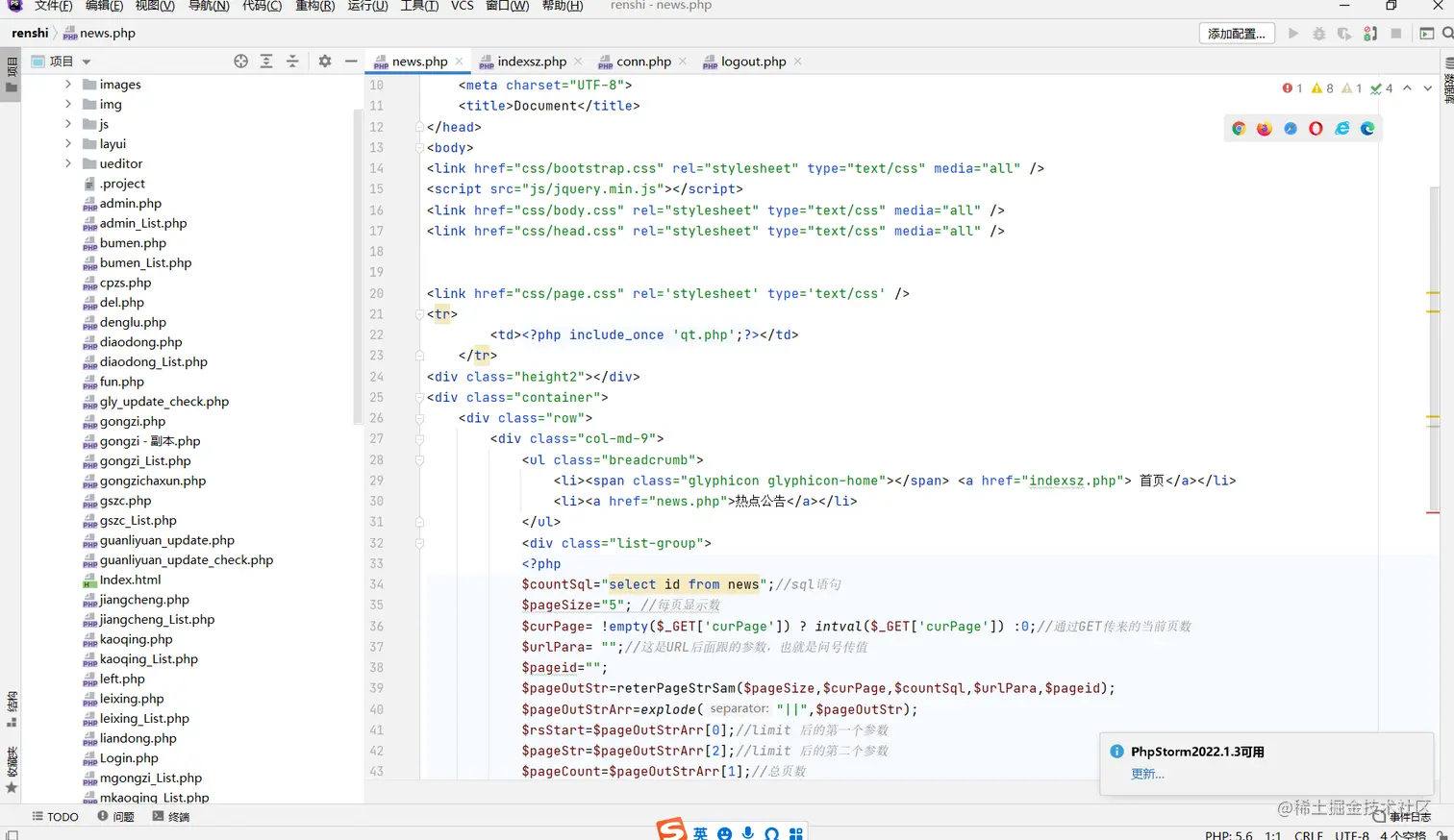Go to previous highlighted error arrow
This screenshot has height=840, width=1454.
tap(1407, 88)
